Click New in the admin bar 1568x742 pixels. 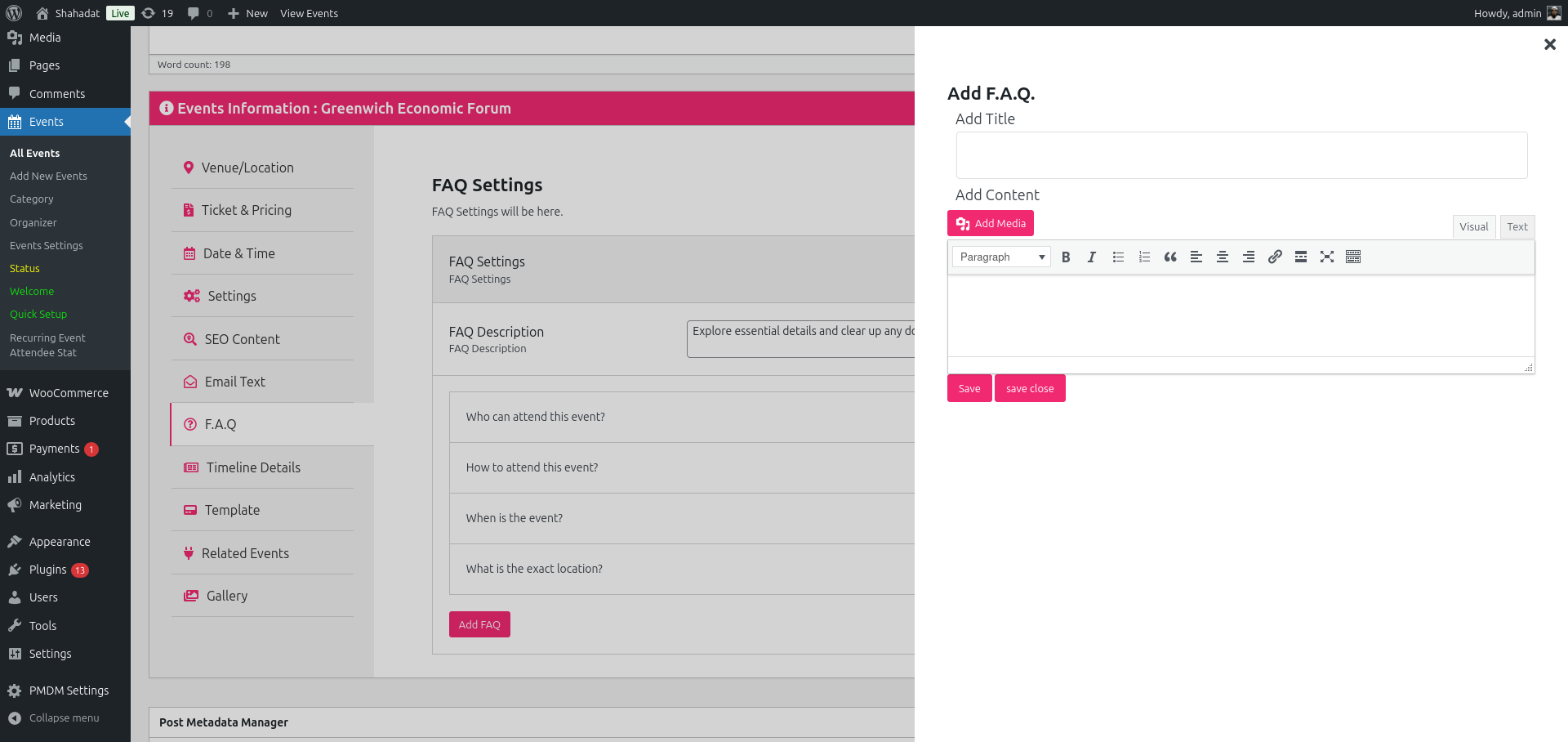(x=247, y=13)
